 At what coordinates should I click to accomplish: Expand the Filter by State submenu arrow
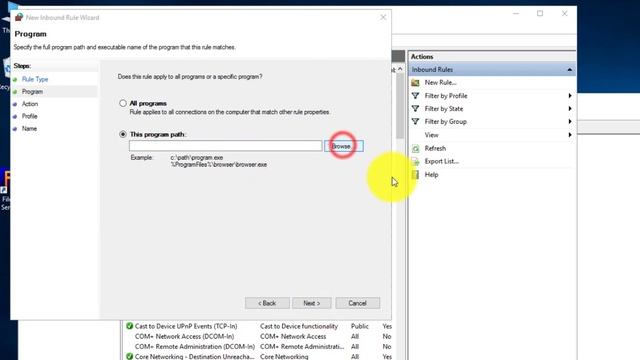[x=570, y=109]
